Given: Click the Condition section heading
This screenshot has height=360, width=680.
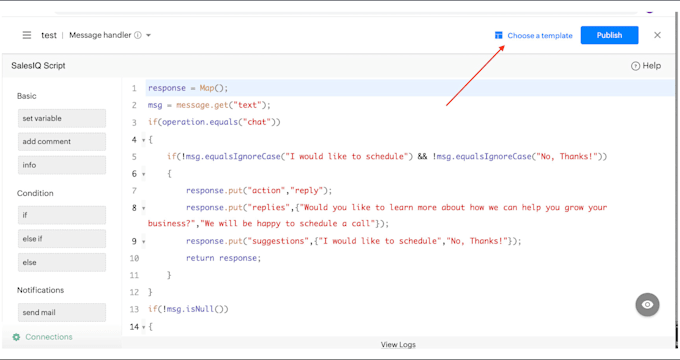Looking at the screenshot, I should point(35,193).
